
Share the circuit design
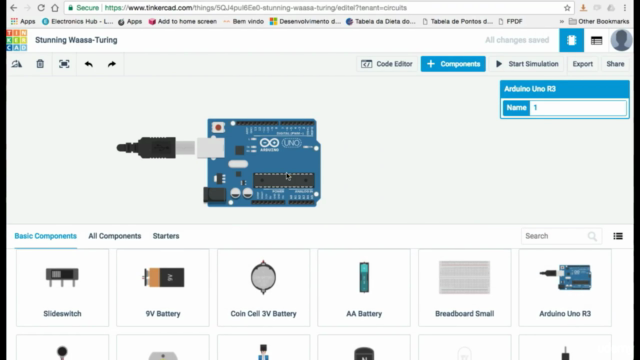(615, 64)
